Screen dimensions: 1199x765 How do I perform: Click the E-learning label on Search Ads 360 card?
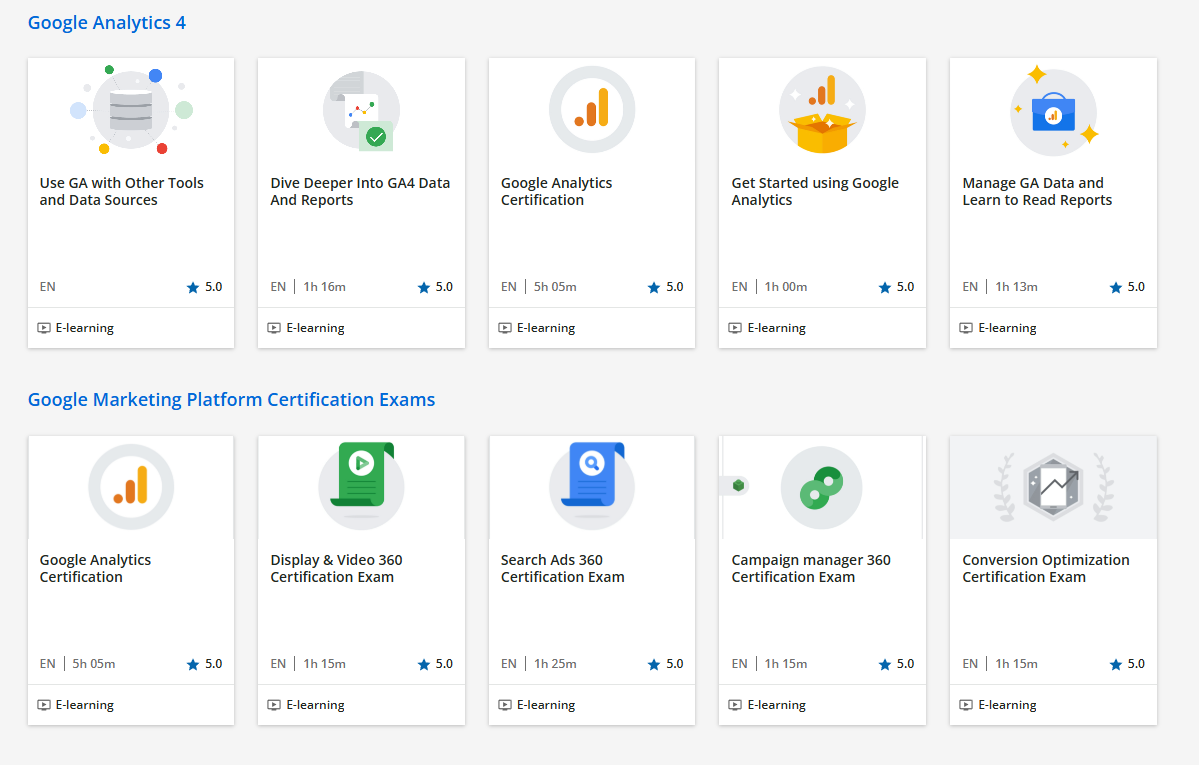(x=546, y=705)
